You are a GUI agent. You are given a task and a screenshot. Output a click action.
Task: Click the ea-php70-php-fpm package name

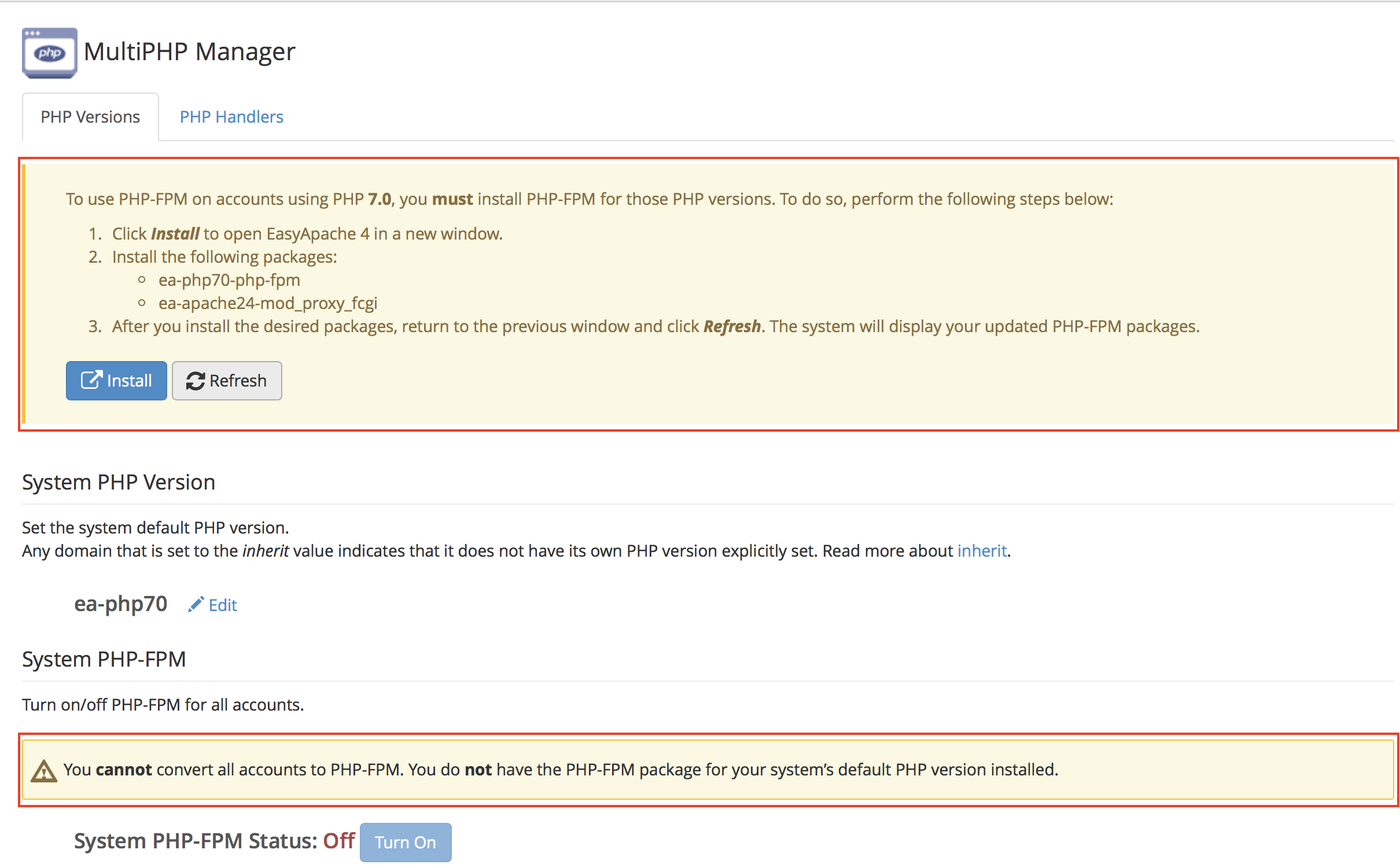coord(229,280)
